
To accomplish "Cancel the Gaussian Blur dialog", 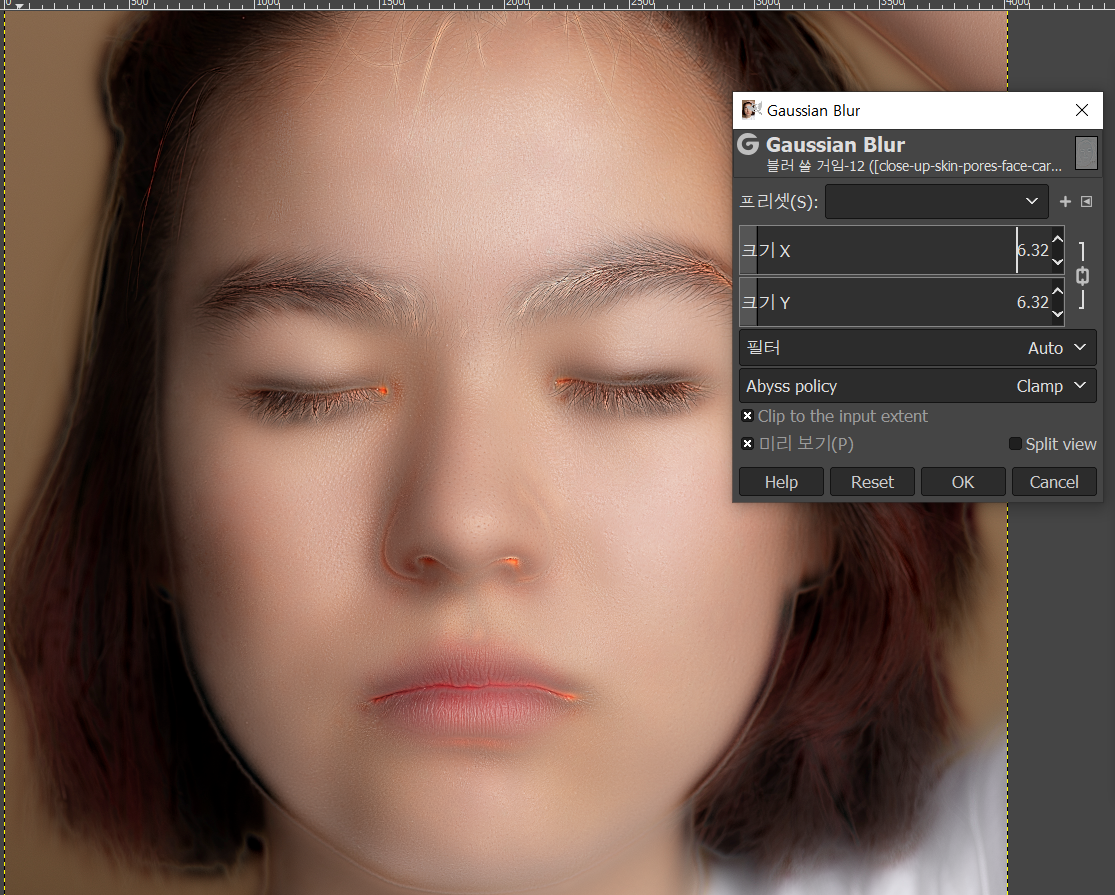I will (x=1054, y=482).
